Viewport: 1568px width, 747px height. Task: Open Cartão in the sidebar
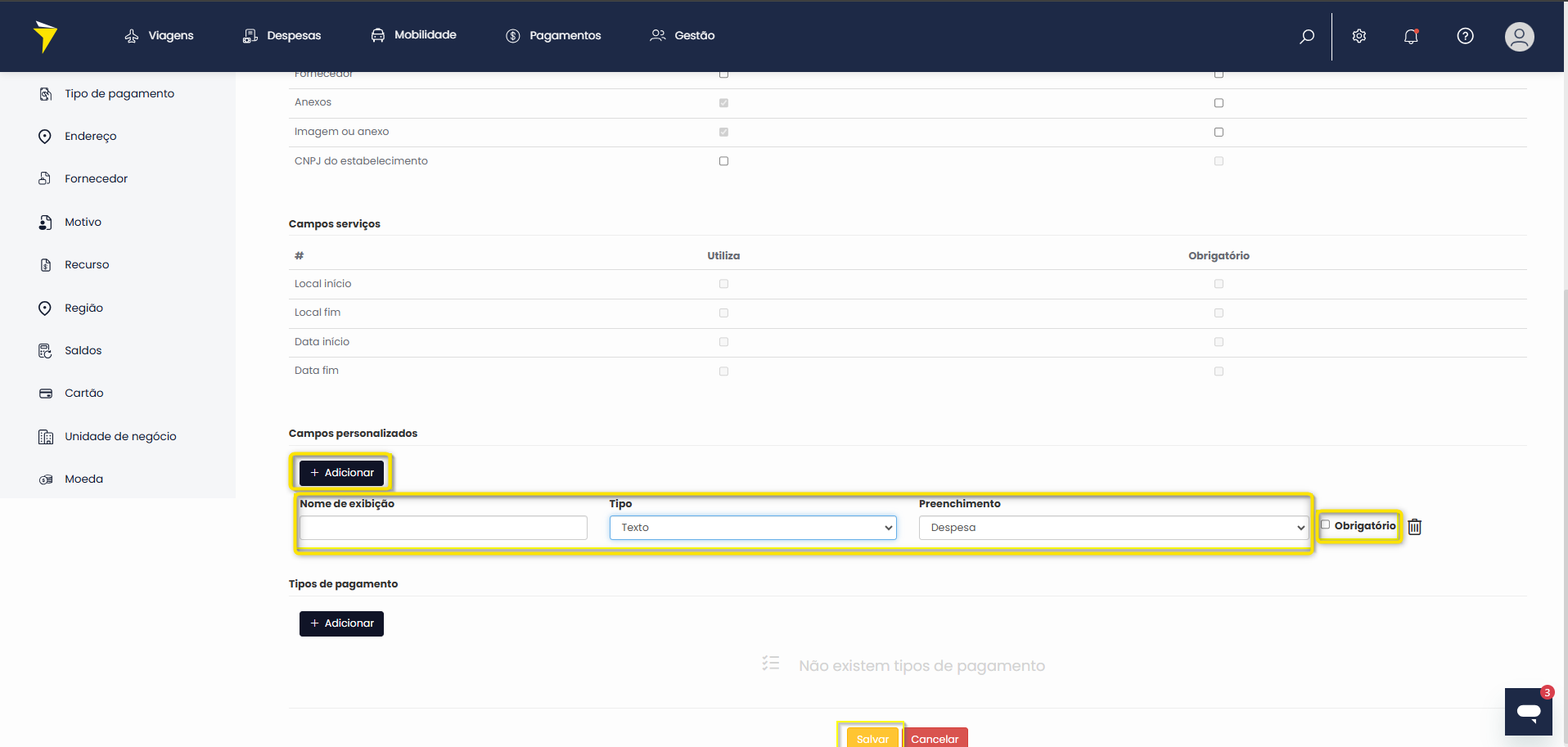pos(84,394)
